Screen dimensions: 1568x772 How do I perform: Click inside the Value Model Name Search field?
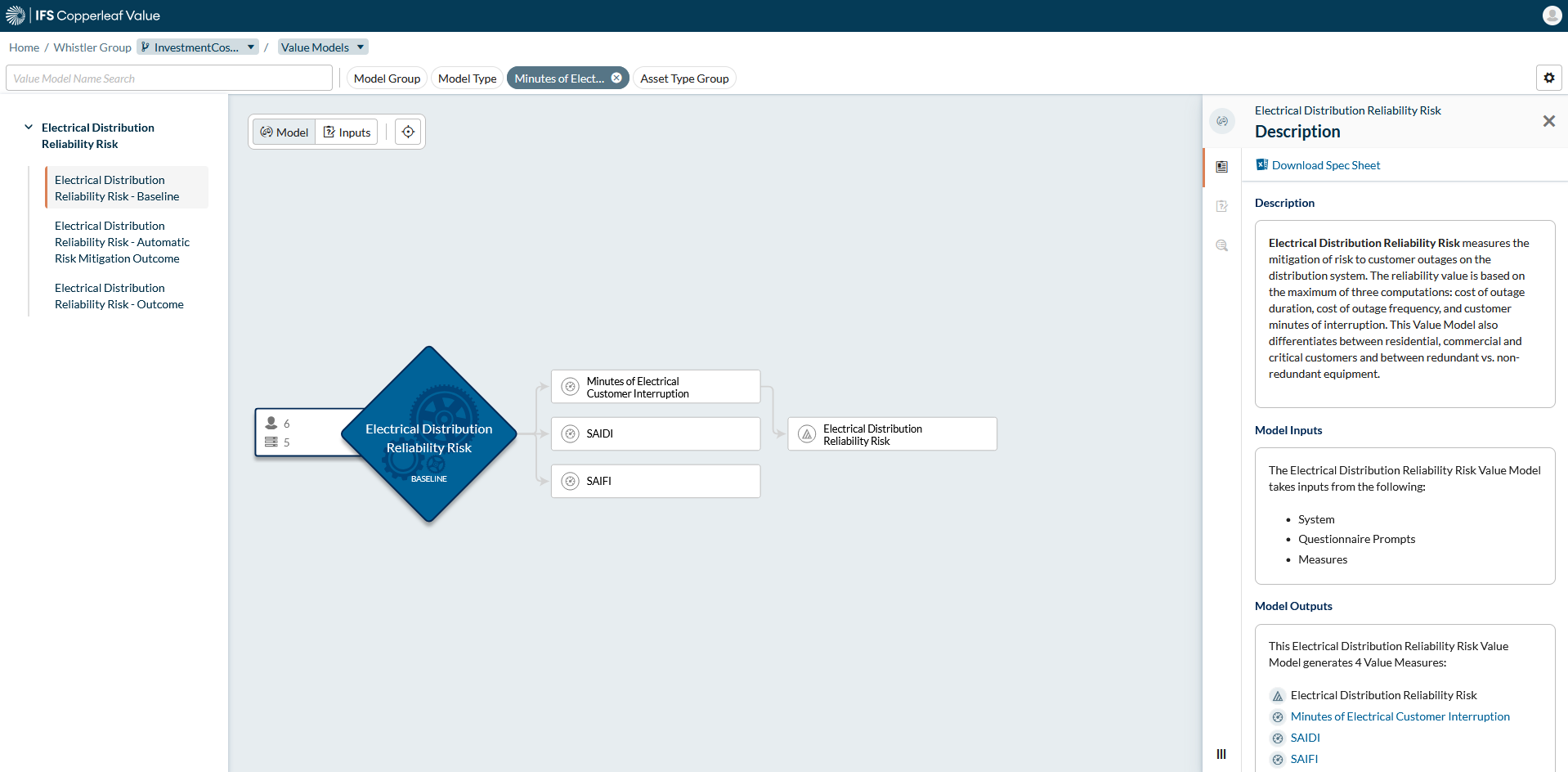pos(168,78)
